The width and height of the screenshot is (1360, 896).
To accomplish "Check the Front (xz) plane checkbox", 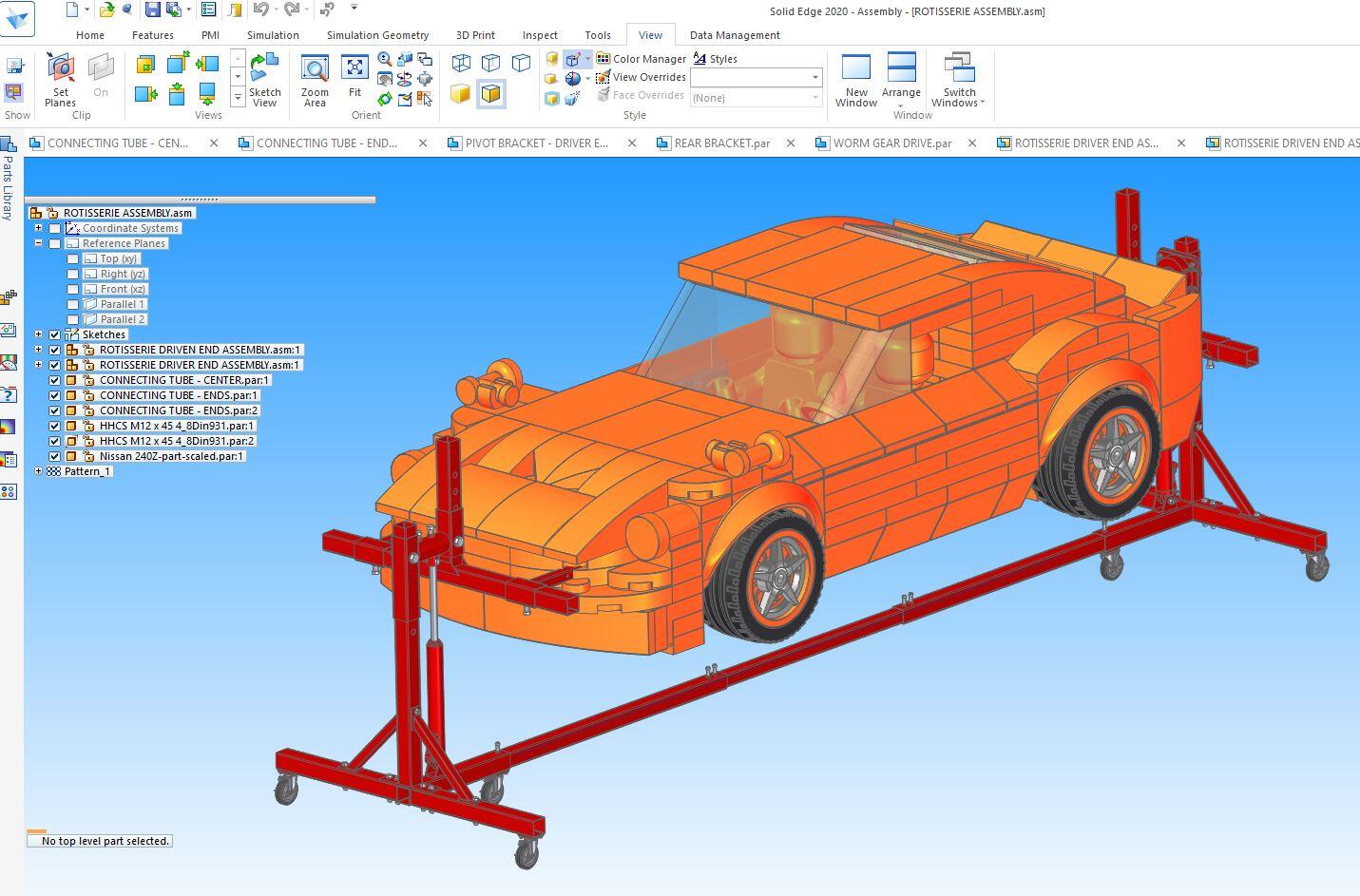I will pos(72,289).
